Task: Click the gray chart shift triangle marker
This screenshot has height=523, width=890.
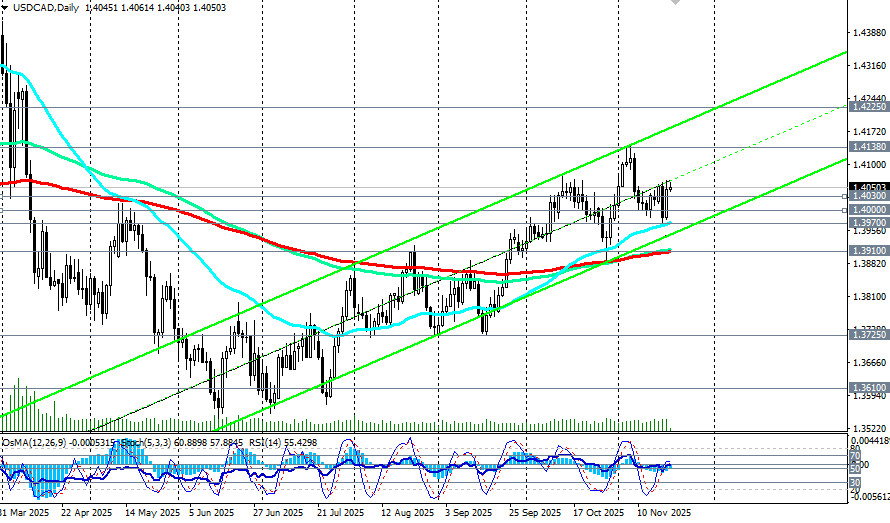Action: coord(675,2)
